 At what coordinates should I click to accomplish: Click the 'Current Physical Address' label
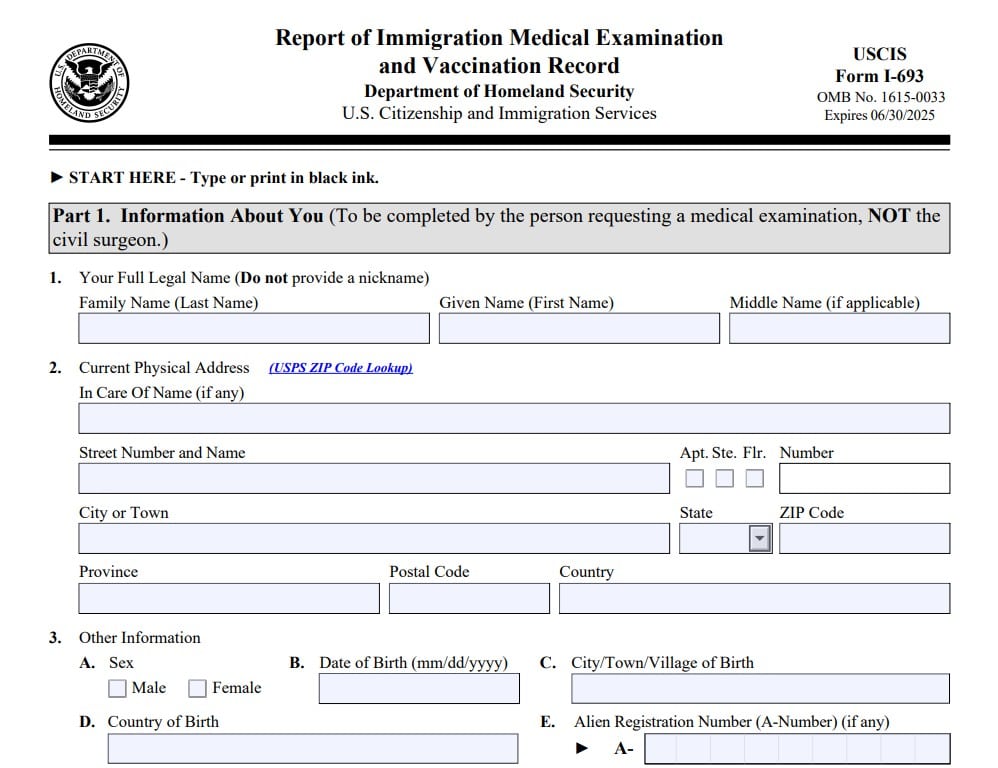164,368
